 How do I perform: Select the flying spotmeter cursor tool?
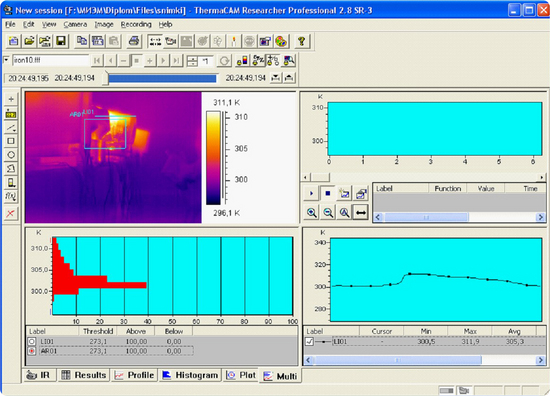tap(11, 99)
